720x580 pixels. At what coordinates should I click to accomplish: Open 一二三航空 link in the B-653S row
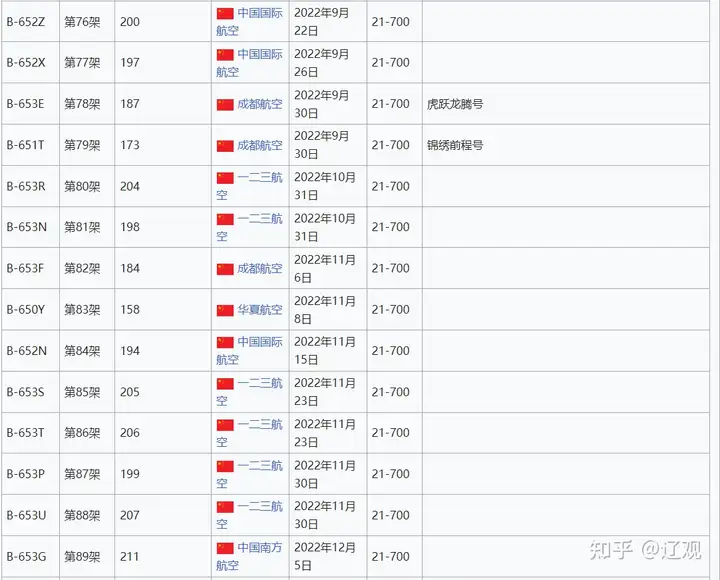coord(249,392)
